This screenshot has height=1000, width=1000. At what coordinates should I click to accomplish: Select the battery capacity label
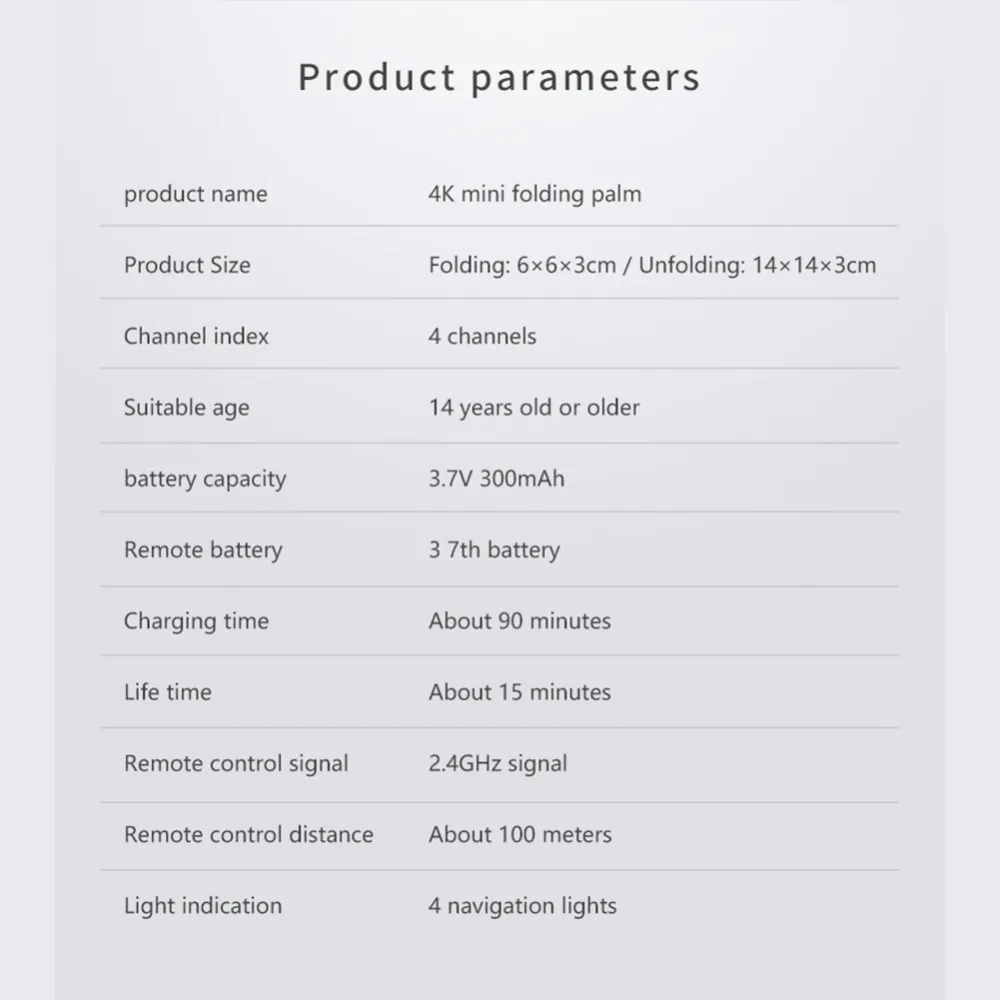click(205, 480)
